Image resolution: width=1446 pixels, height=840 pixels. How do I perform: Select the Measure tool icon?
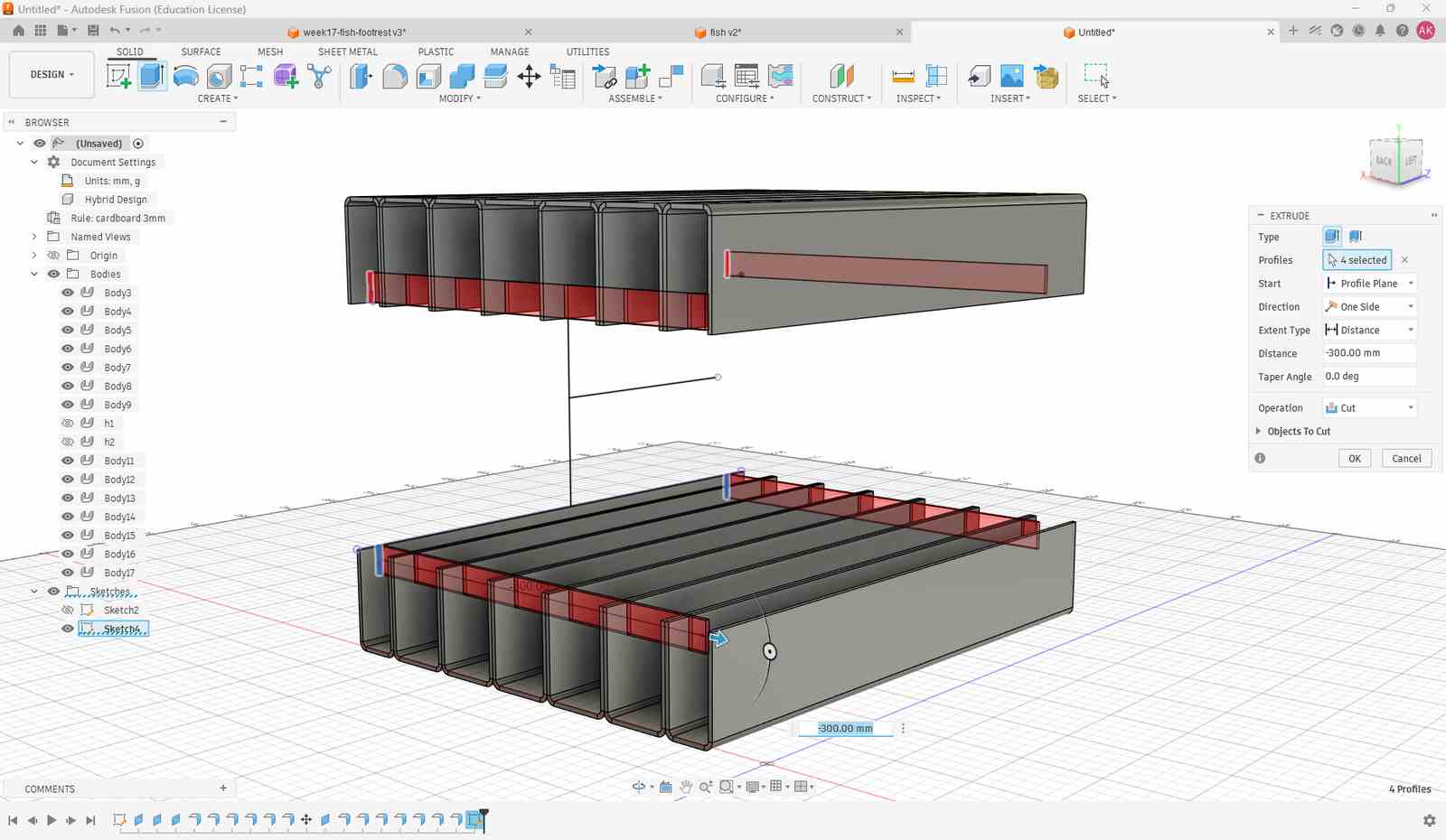click(903, 76)
